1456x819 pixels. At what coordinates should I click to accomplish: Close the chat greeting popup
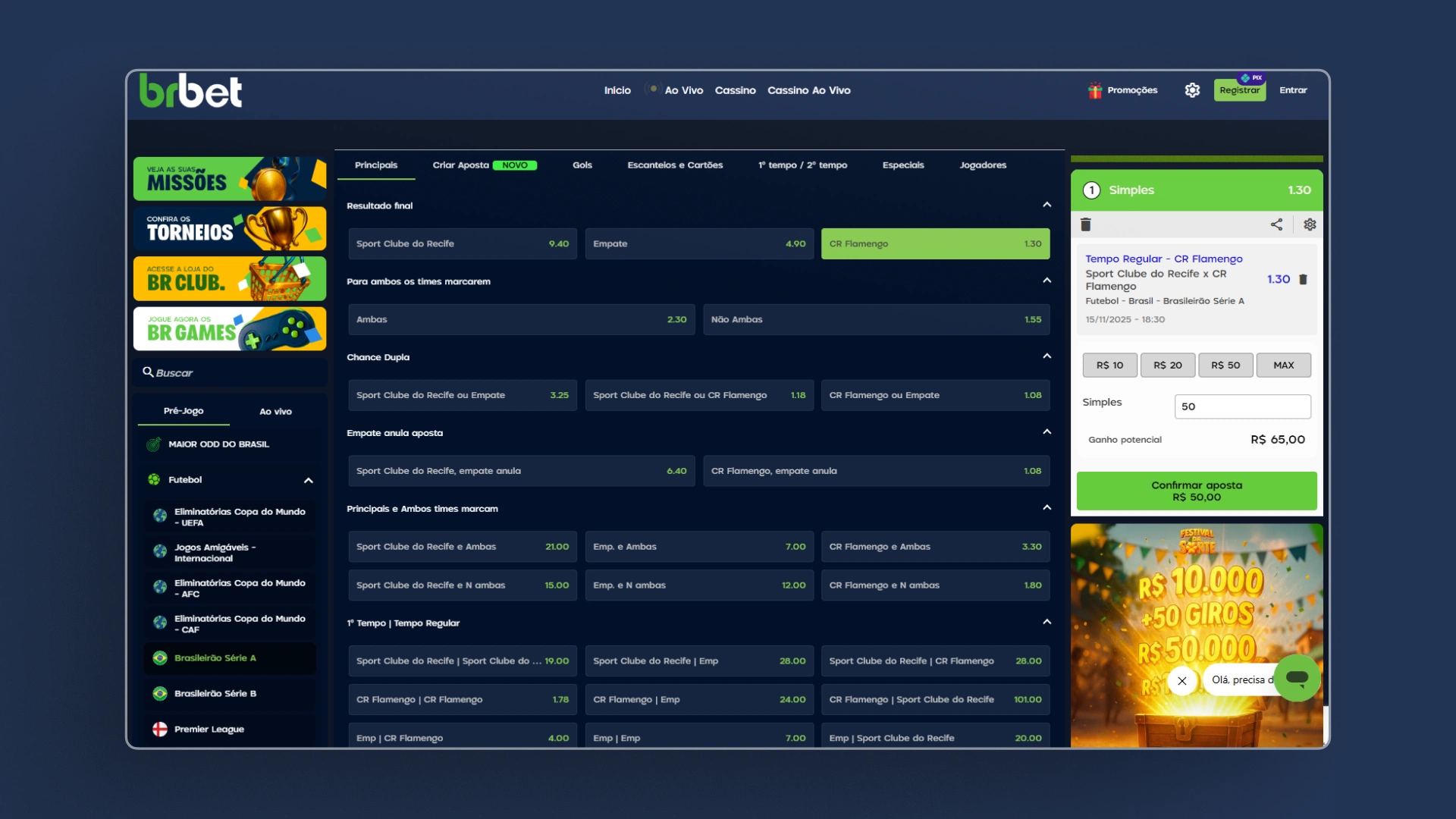tap(1181, 680)
